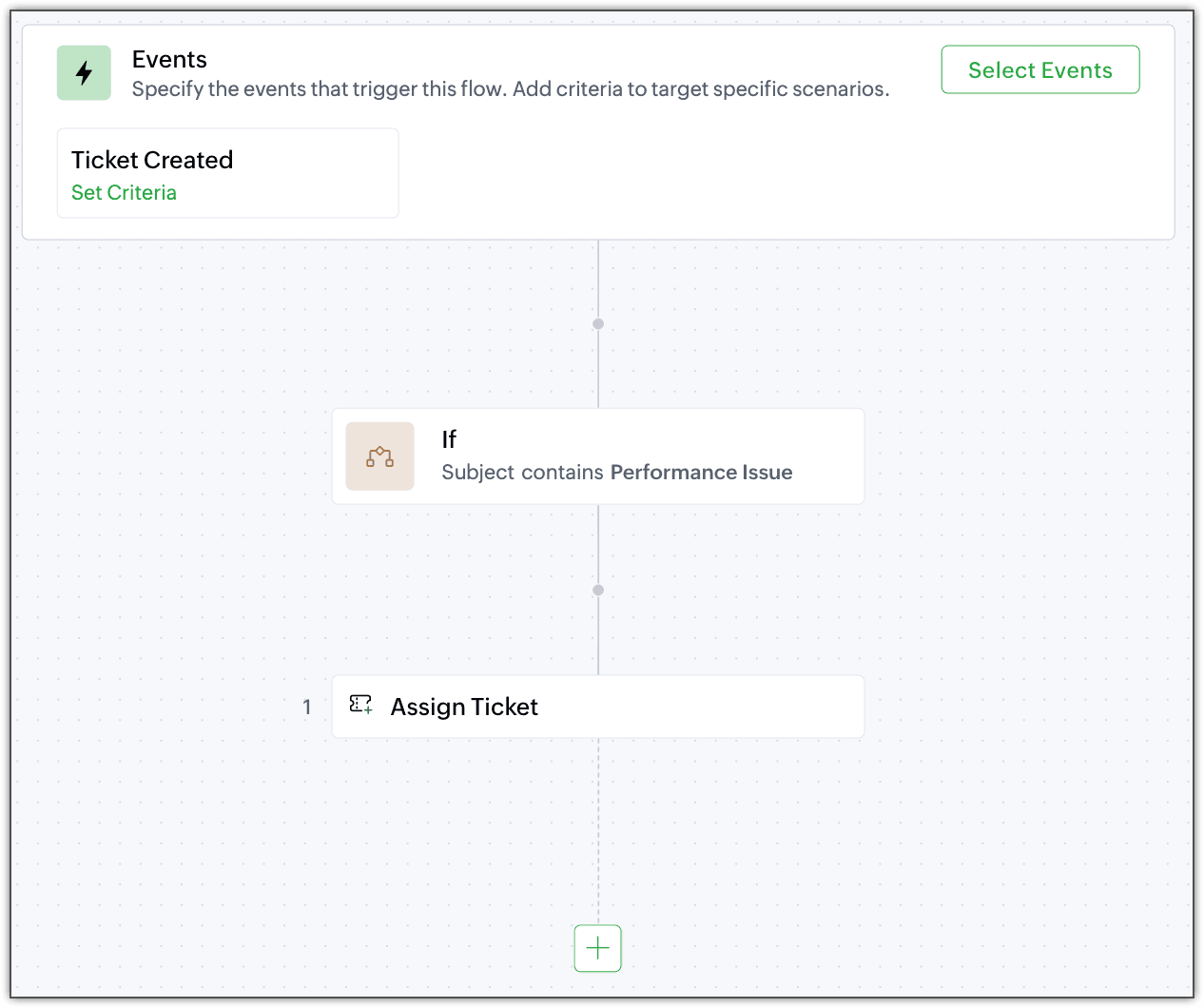Add a new step with the plus button
The image size is (1204, 1008).
(x=598, y=948)
